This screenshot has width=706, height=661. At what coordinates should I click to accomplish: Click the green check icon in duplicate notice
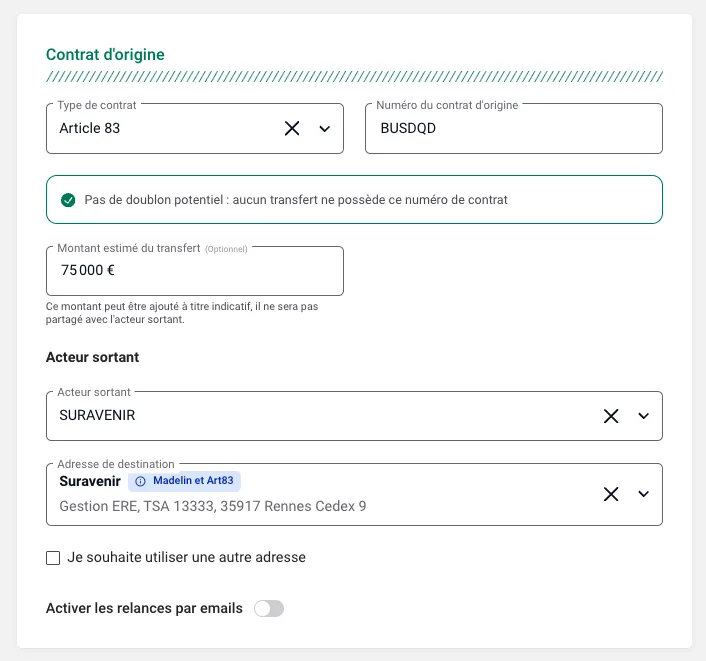68,200
